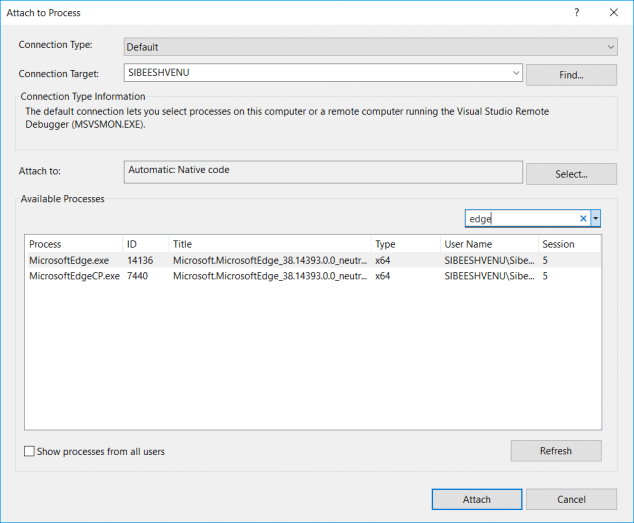Close the Attach to Process dialog

click(611, 13)
